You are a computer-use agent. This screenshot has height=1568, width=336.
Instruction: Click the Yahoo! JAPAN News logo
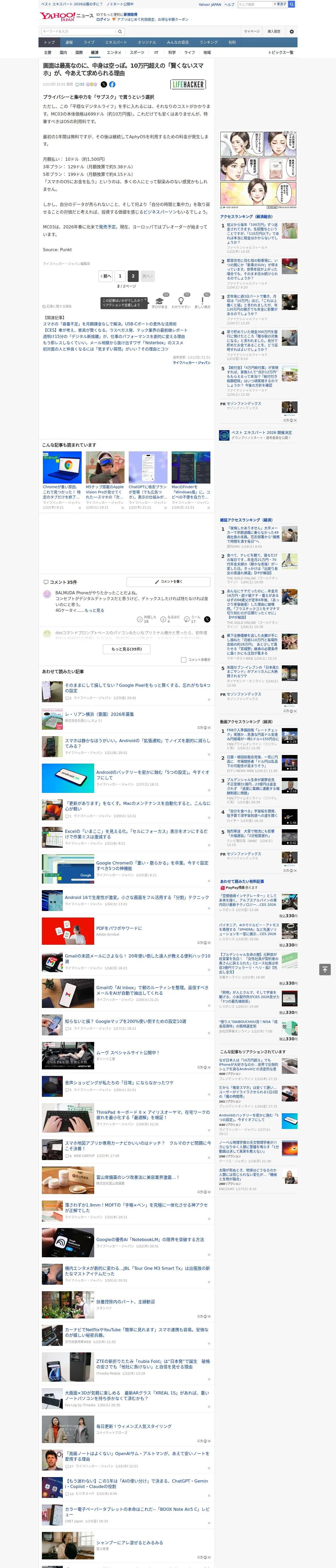tap(67, 16)
